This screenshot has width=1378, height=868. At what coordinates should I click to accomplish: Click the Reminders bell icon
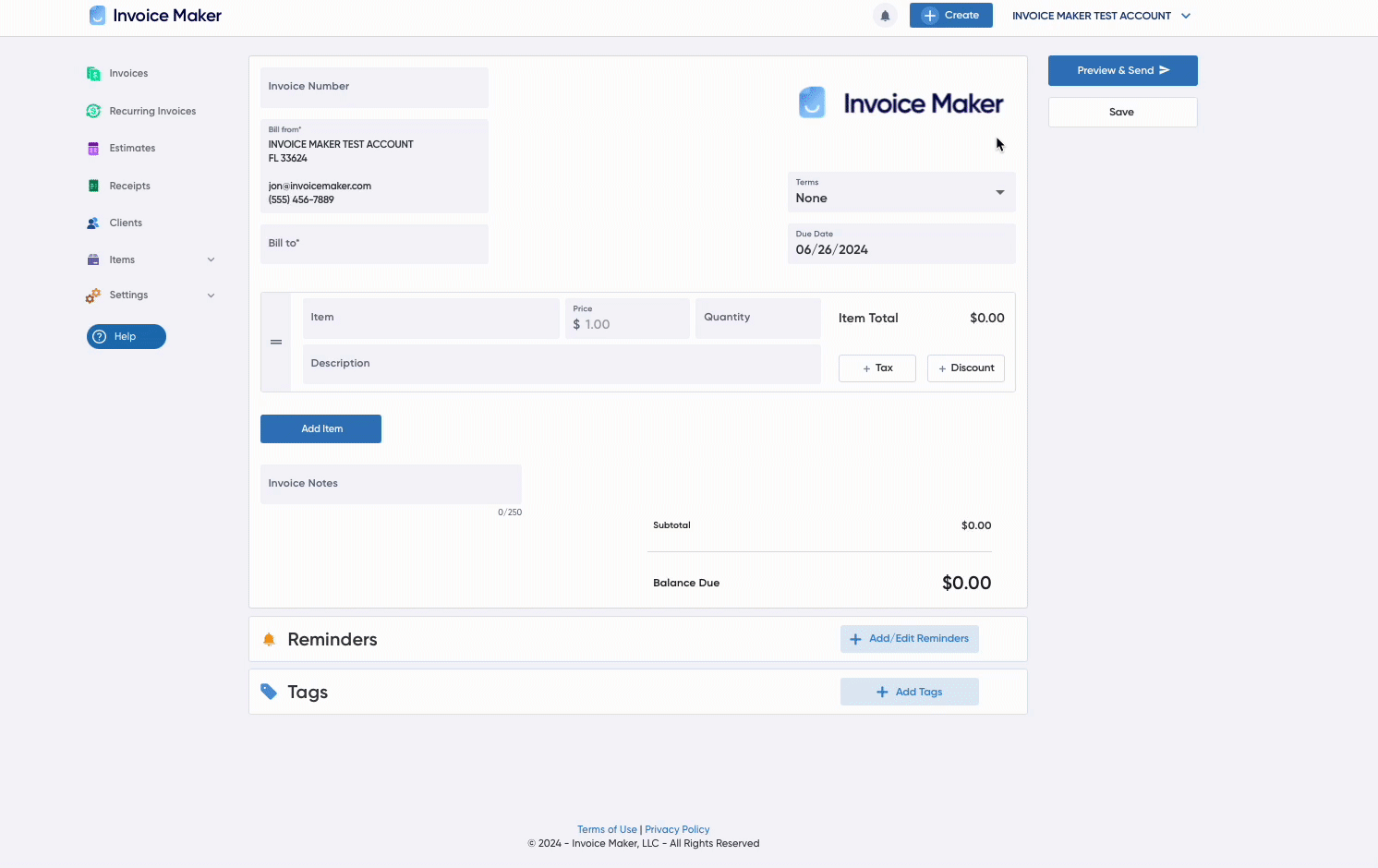click(x=269, y=639)
